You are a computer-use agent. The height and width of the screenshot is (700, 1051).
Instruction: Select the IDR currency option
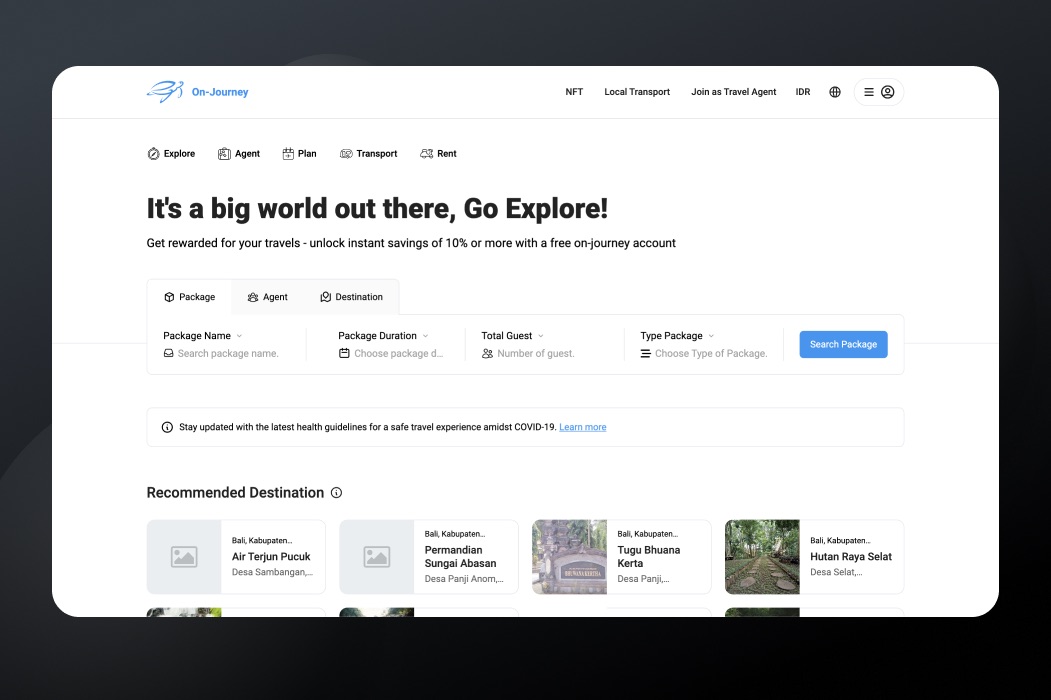803,92
